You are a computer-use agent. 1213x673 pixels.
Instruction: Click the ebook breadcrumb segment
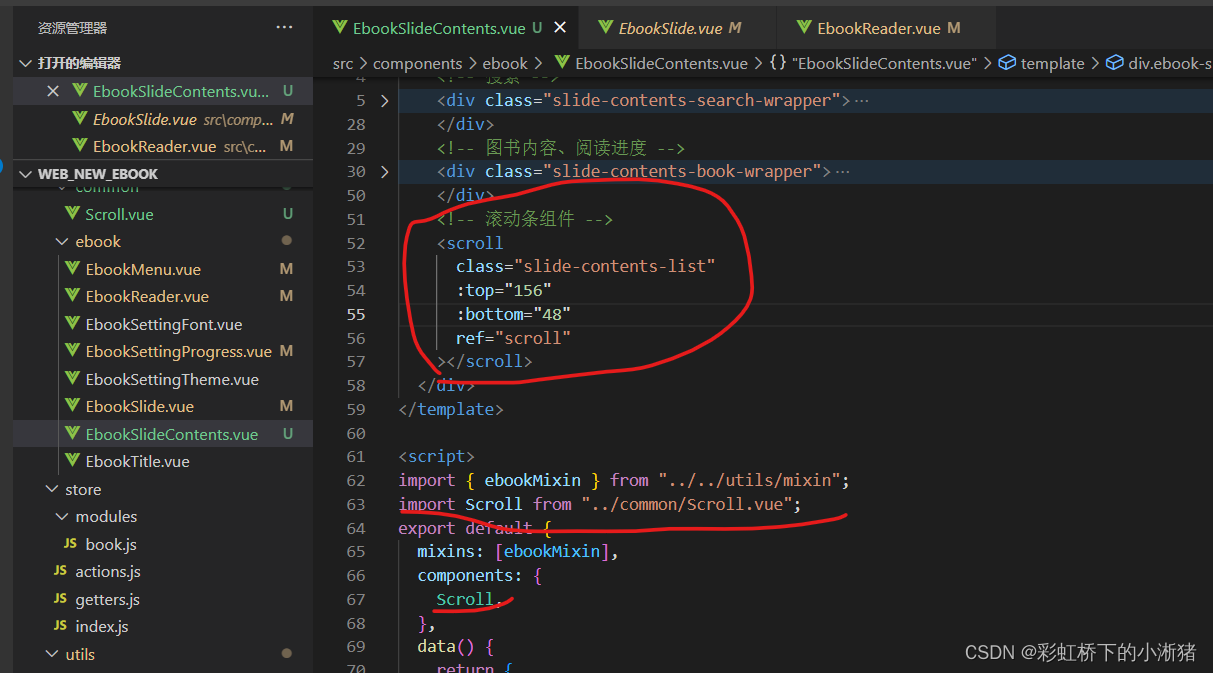[x=505, y=63]
